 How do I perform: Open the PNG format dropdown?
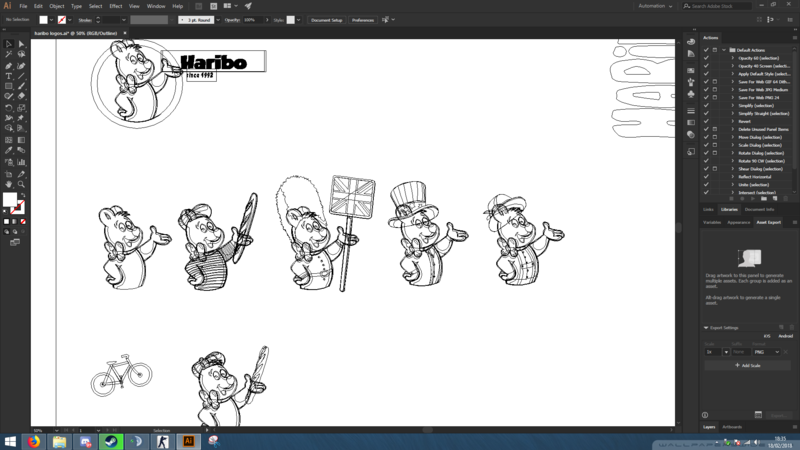coord(766,352)
